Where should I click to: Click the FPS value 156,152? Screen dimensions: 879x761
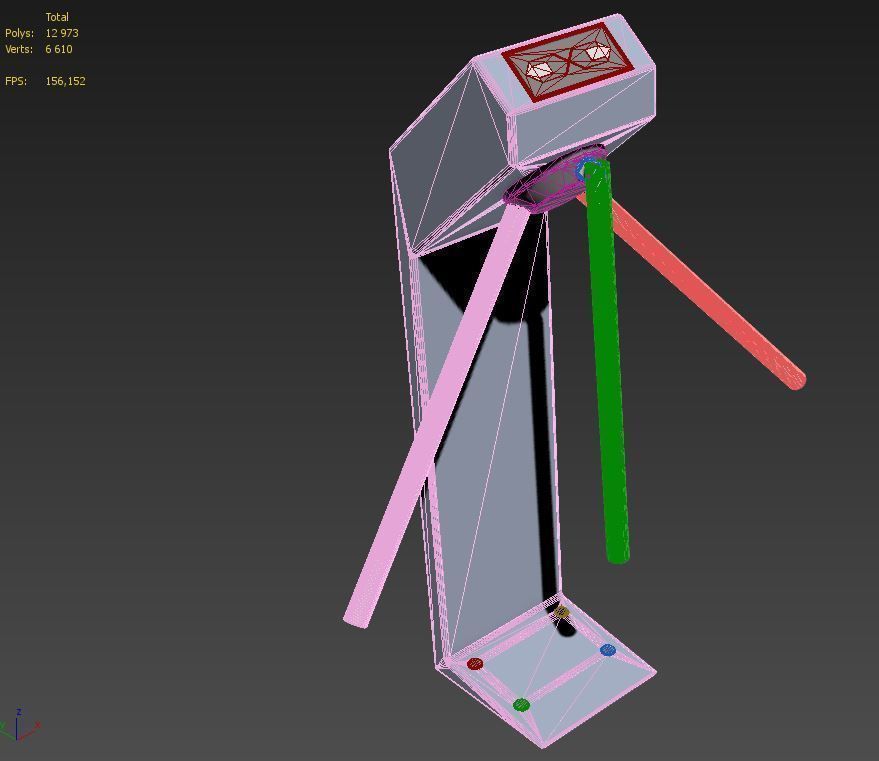point(66,81)
